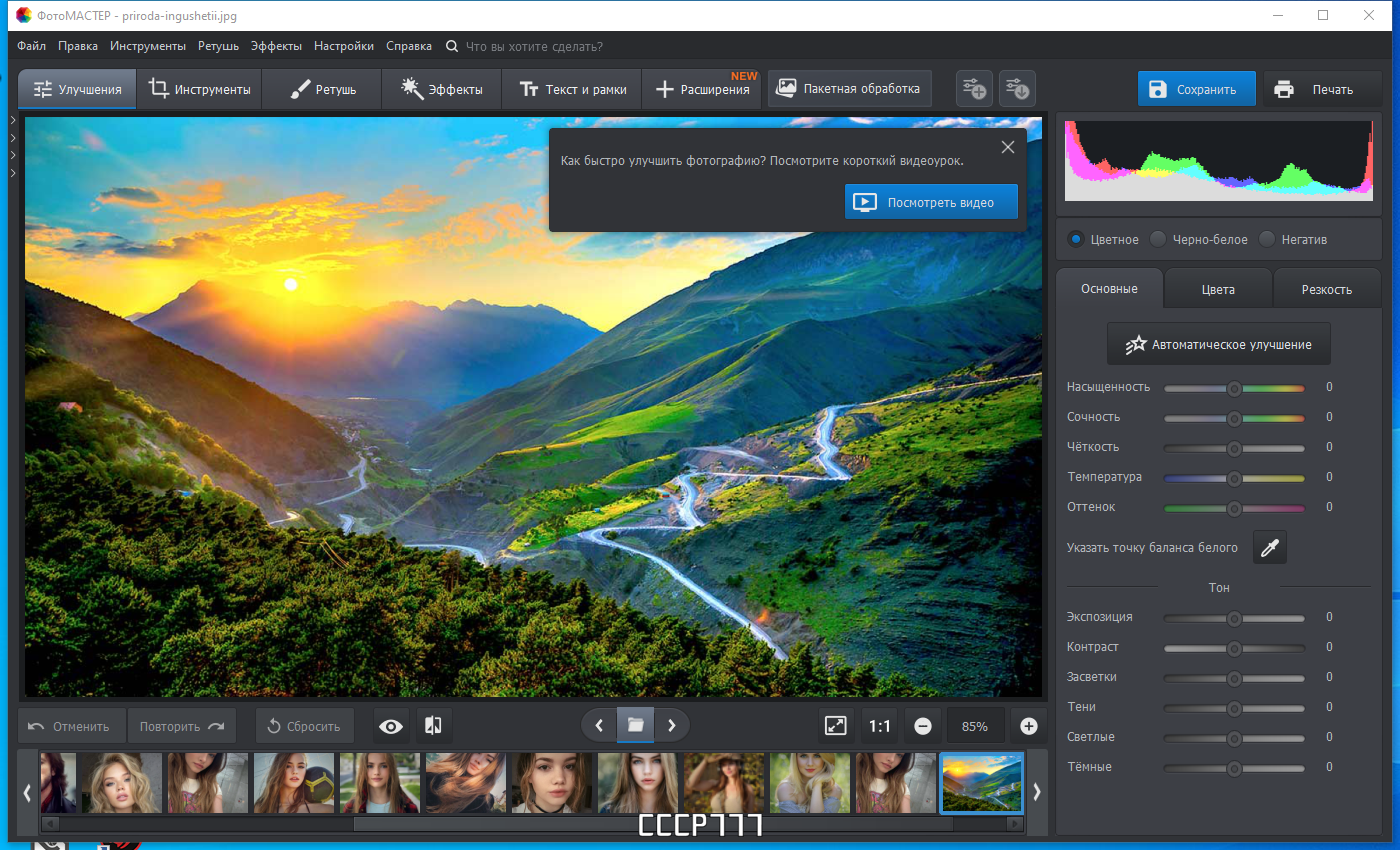1400x850 pixels.
Task: Click the save preset sliders-plus icon
Action: point(975,89)
